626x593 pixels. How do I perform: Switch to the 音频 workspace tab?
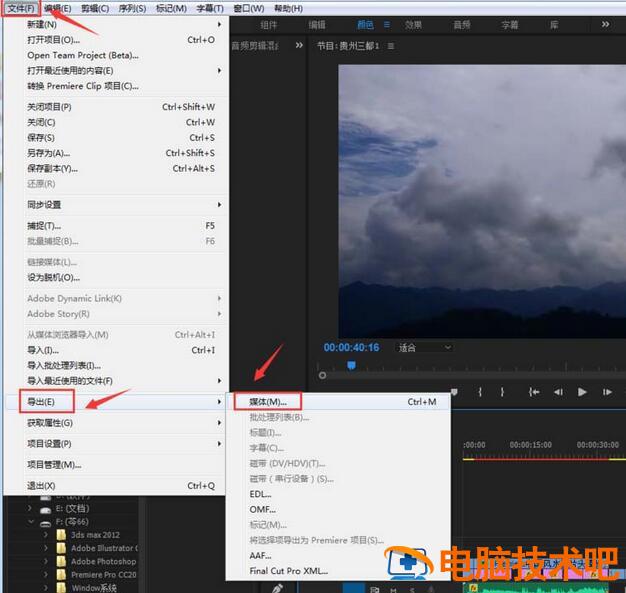462,25
